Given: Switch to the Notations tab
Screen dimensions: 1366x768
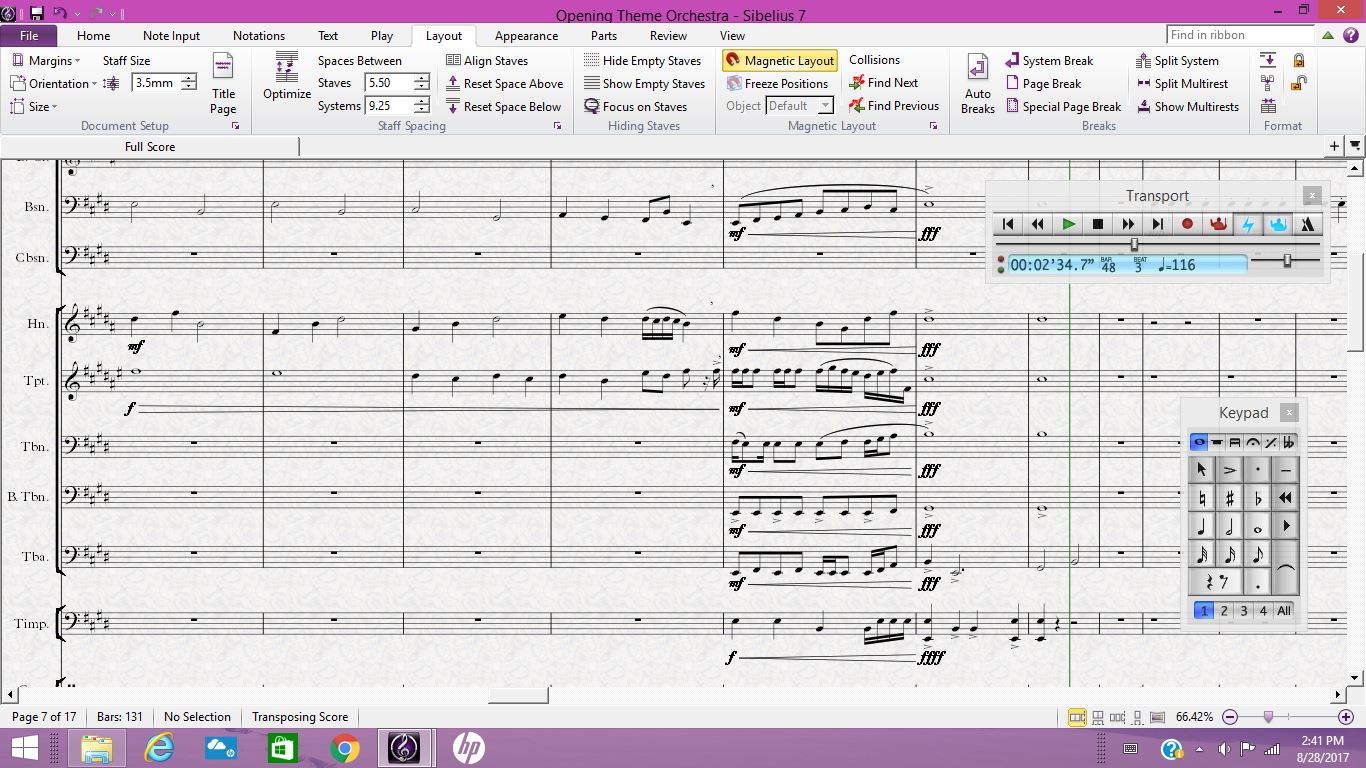Looking at the screenshot, I should [x=259, y=36].
